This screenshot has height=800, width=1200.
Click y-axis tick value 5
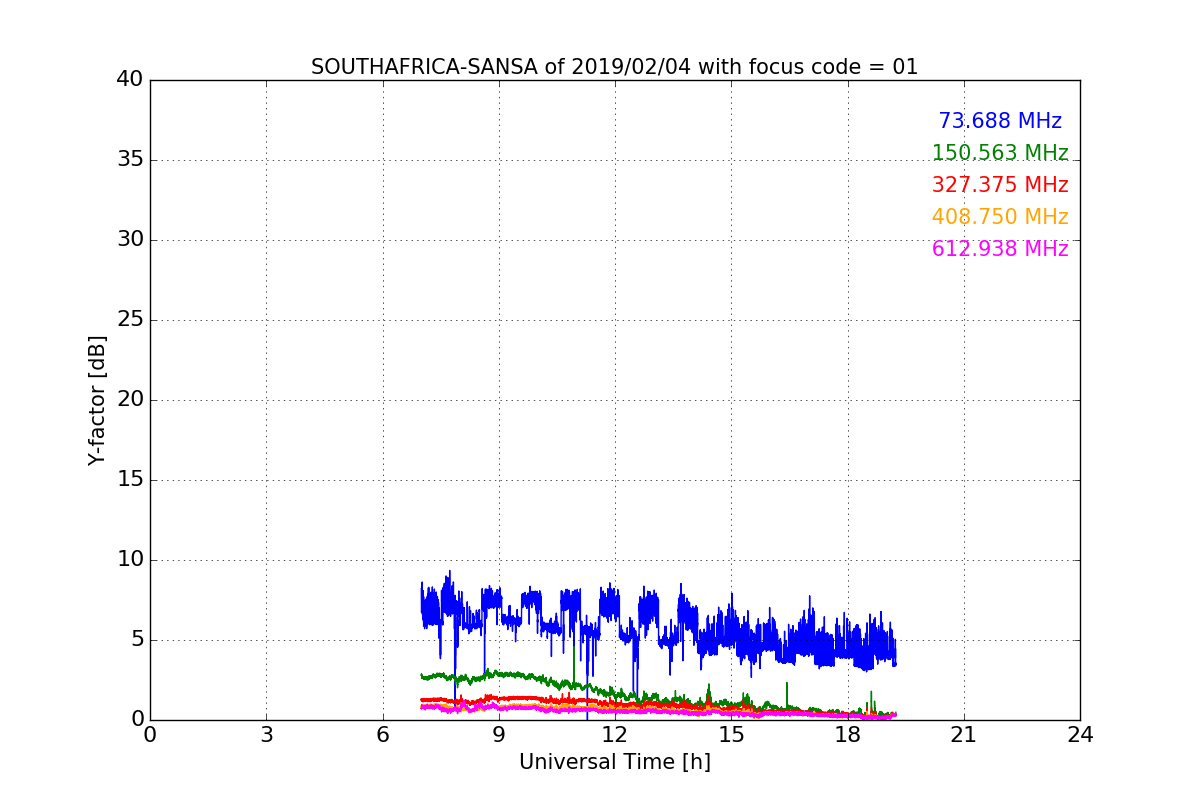[137, 640]
